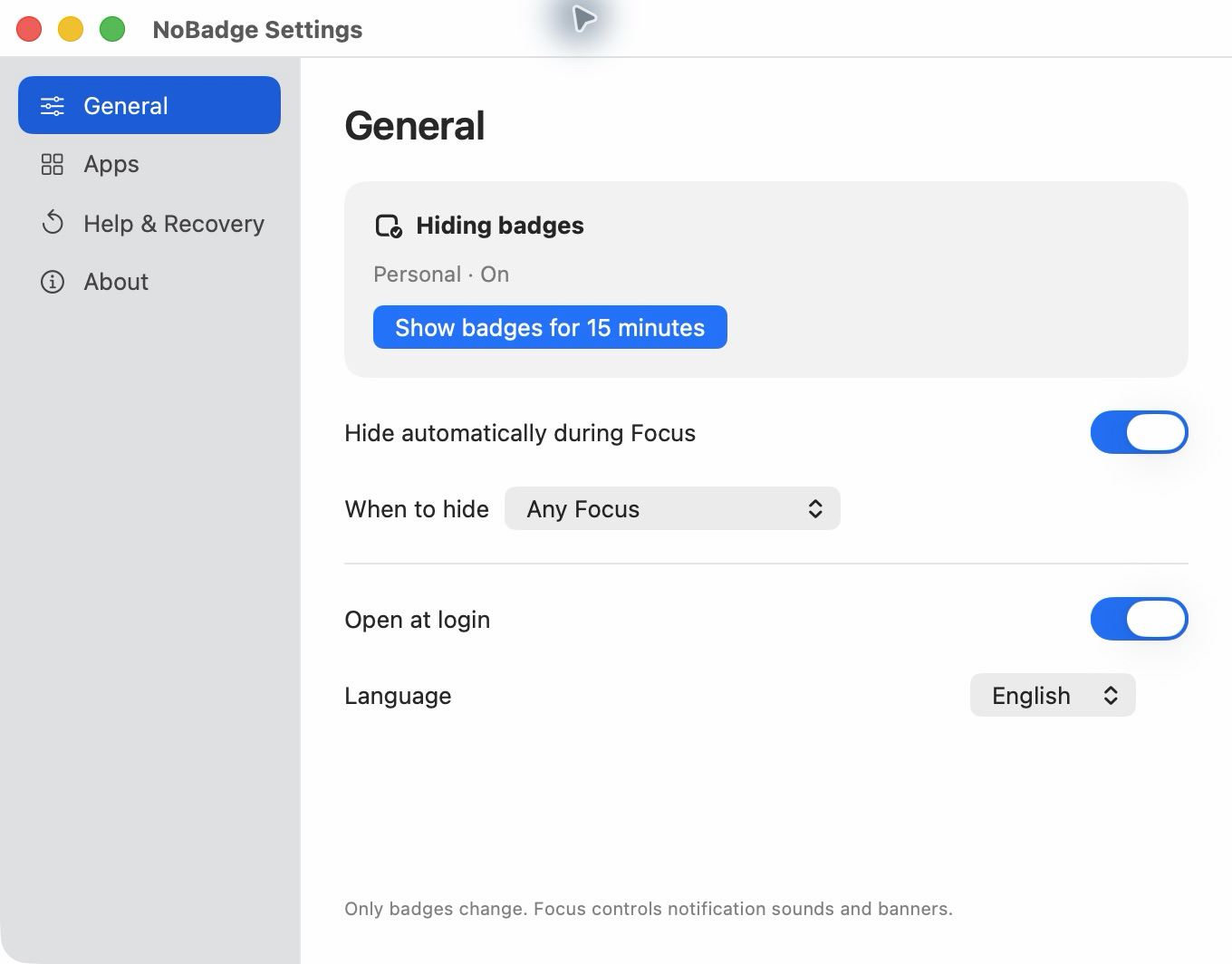
Task: Click the Open at login label
Action: (418, 620)
